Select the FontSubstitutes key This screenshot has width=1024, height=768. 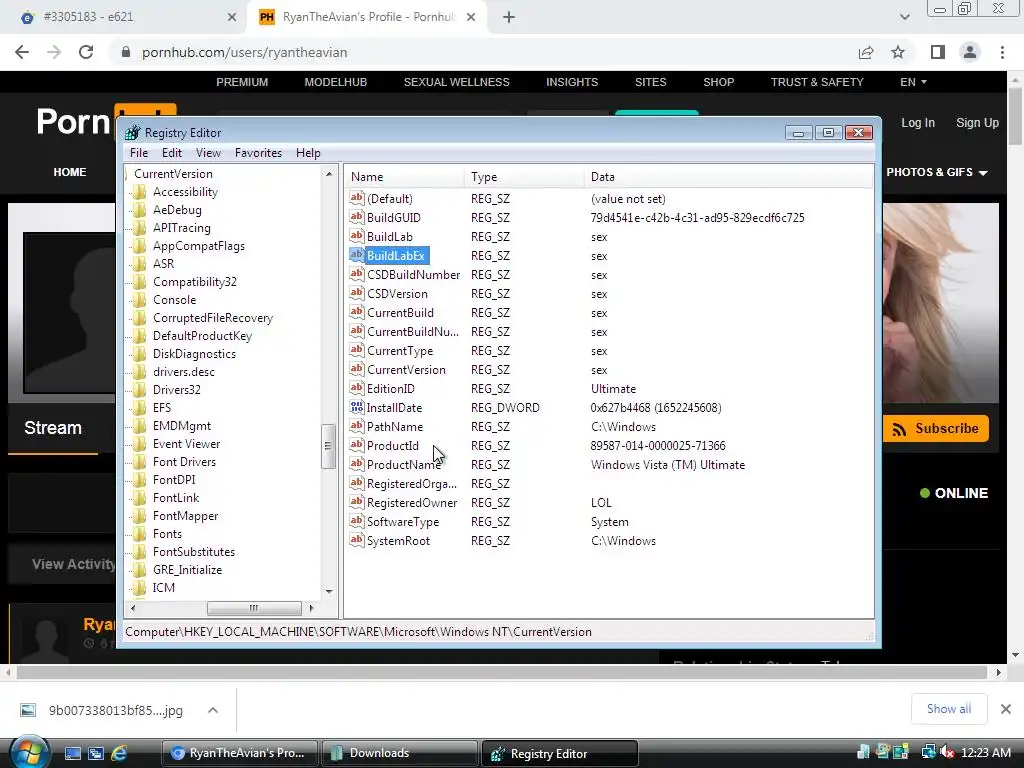193,552
